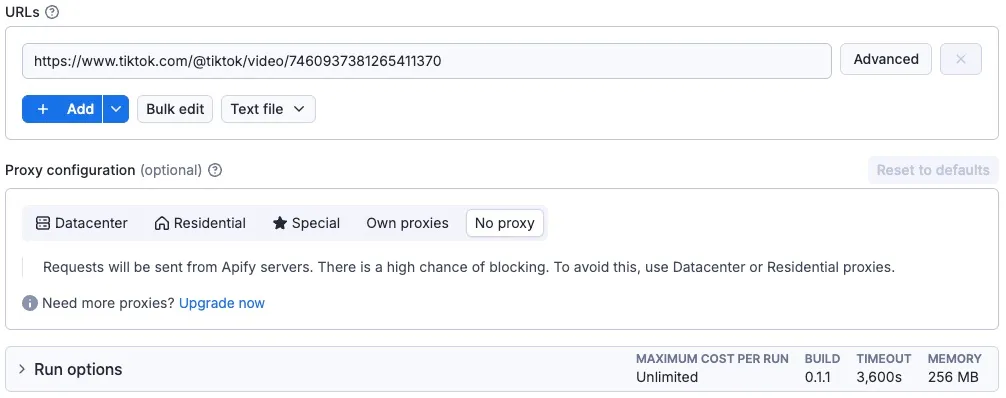Open the Text file dropdown

tap(268, 109)
